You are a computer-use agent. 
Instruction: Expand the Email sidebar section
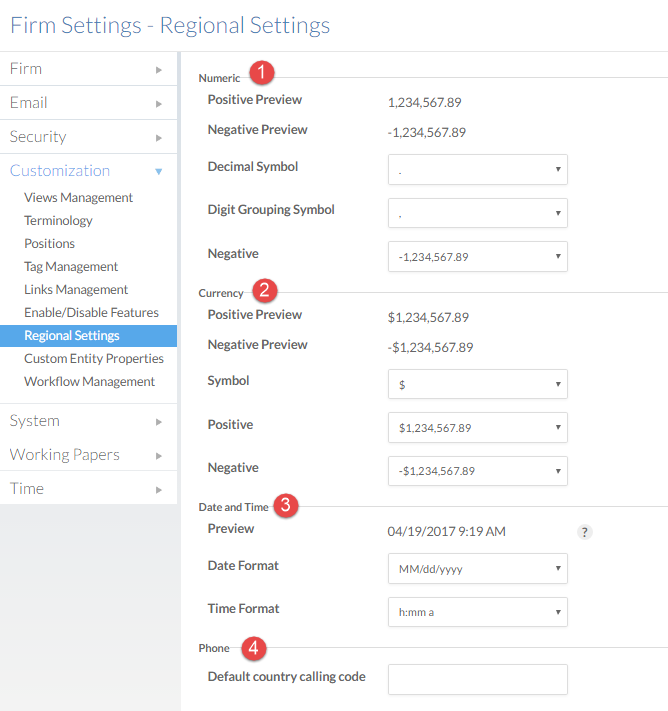click(88, 103)
